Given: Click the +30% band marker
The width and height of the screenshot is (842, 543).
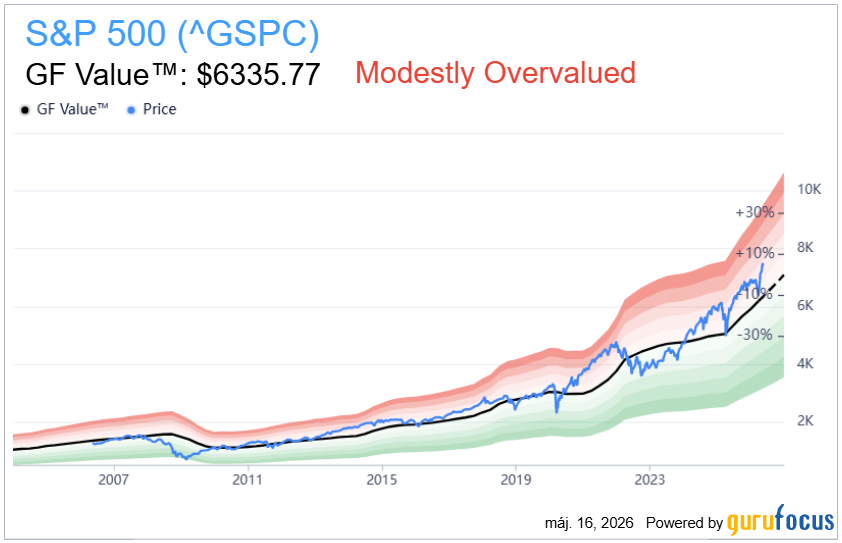Looking at the screenshot, I should pyautogui.click(x=755, y=212).
